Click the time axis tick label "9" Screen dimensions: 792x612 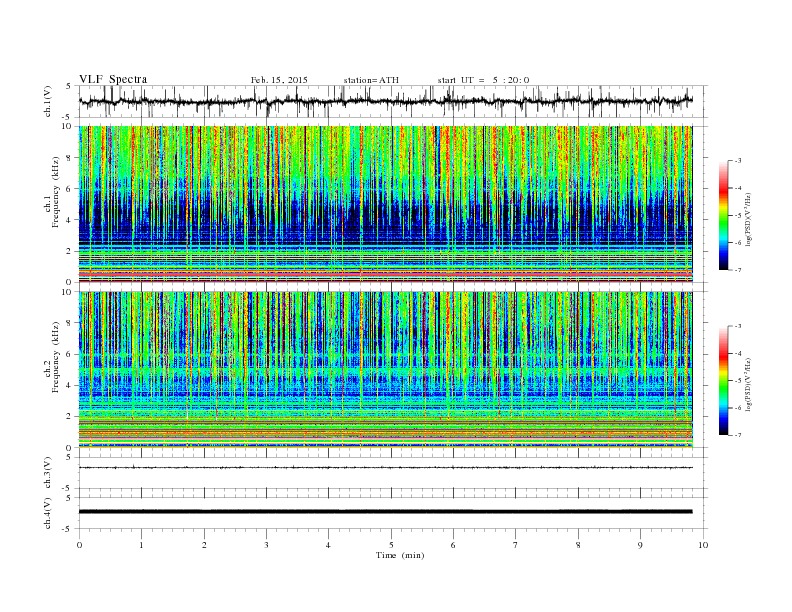(x=640, y=545)
